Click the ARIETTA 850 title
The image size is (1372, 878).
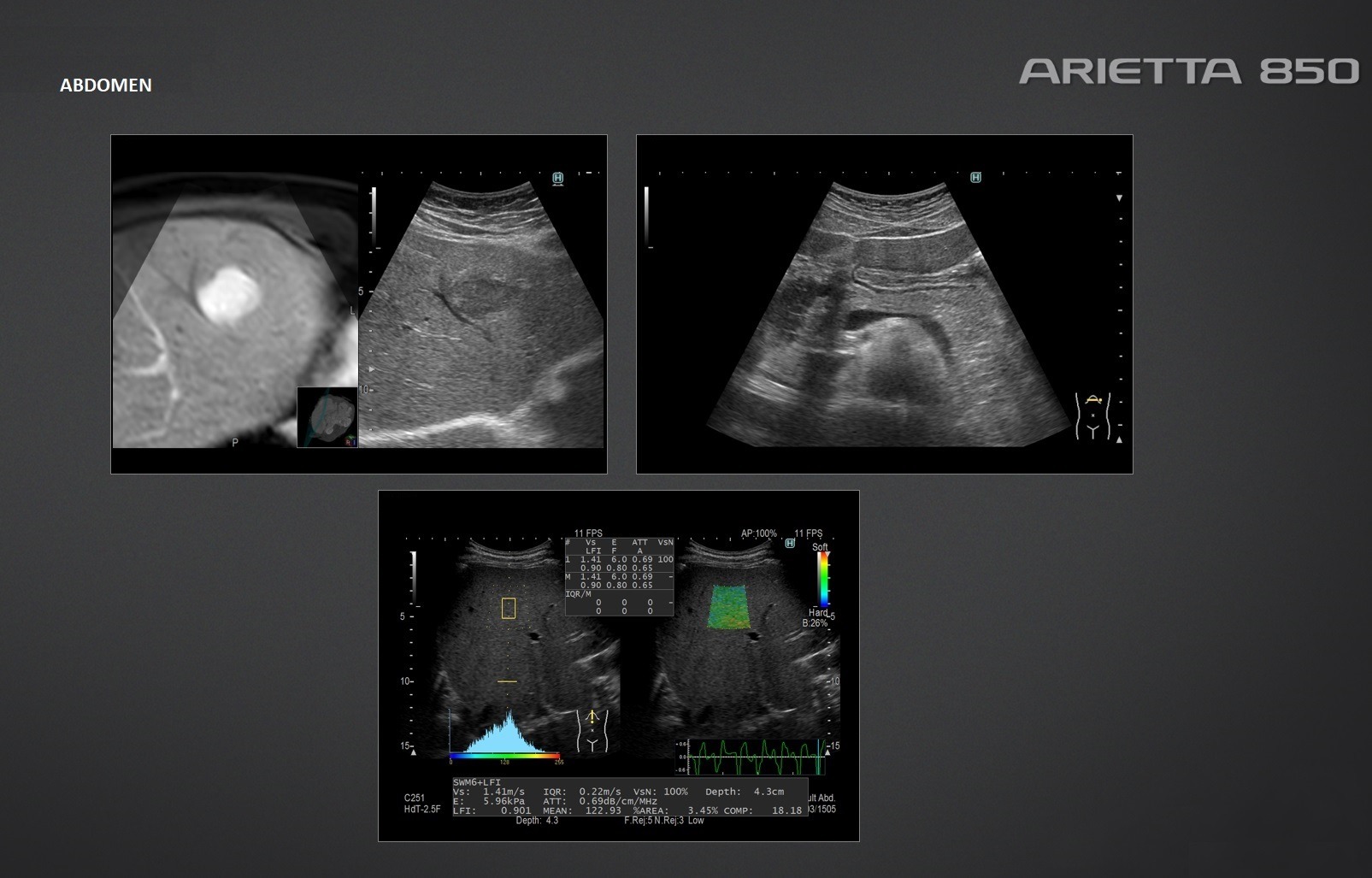pyautogui.click(x=1189, y=71)
